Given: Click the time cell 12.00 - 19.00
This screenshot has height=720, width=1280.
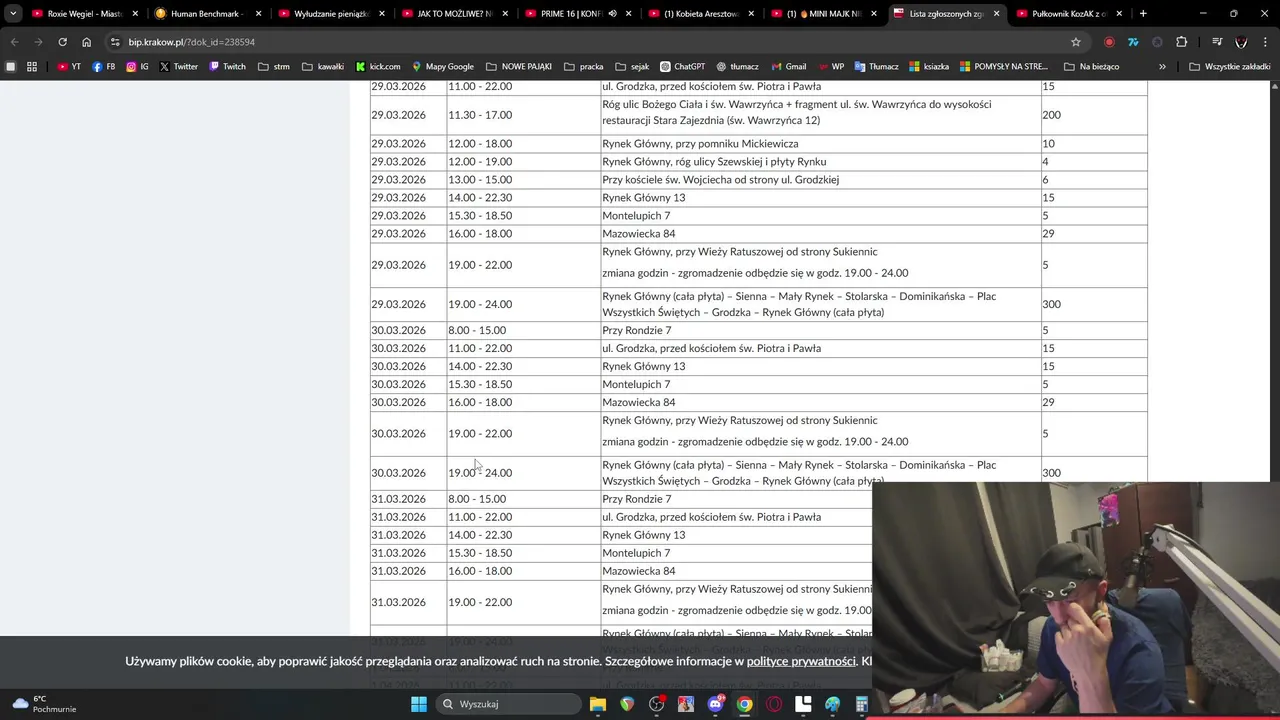Looking at the screenshot, I should (x=523, y=161).
